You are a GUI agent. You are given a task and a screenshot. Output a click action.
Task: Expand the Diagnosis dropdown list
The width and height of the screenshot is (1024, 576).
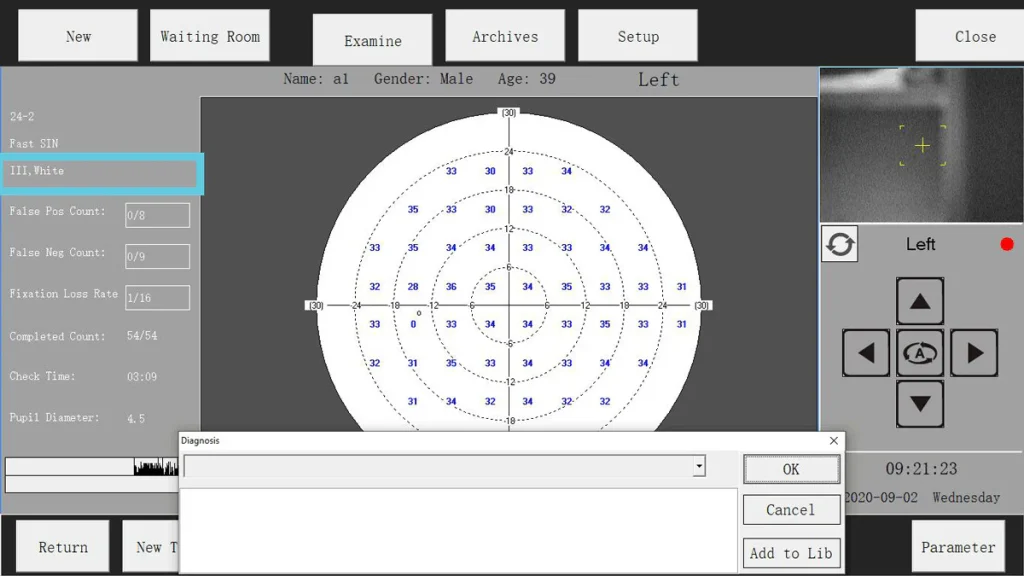coord(699,467)
